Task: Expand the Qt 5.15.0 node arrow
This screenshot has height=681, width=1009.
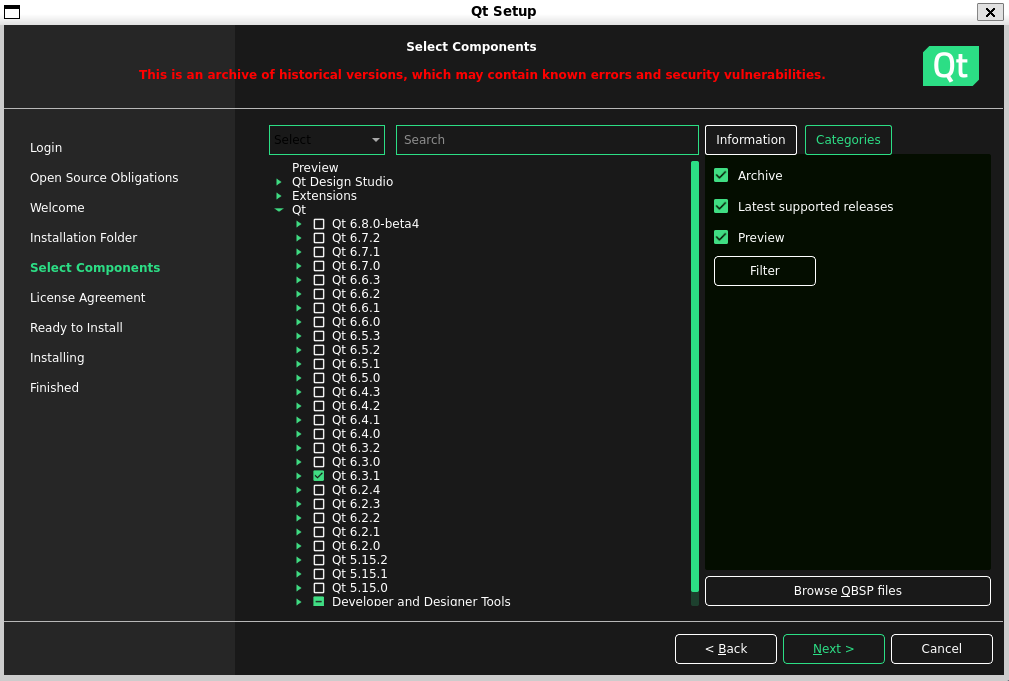Action: pos(299,588)
